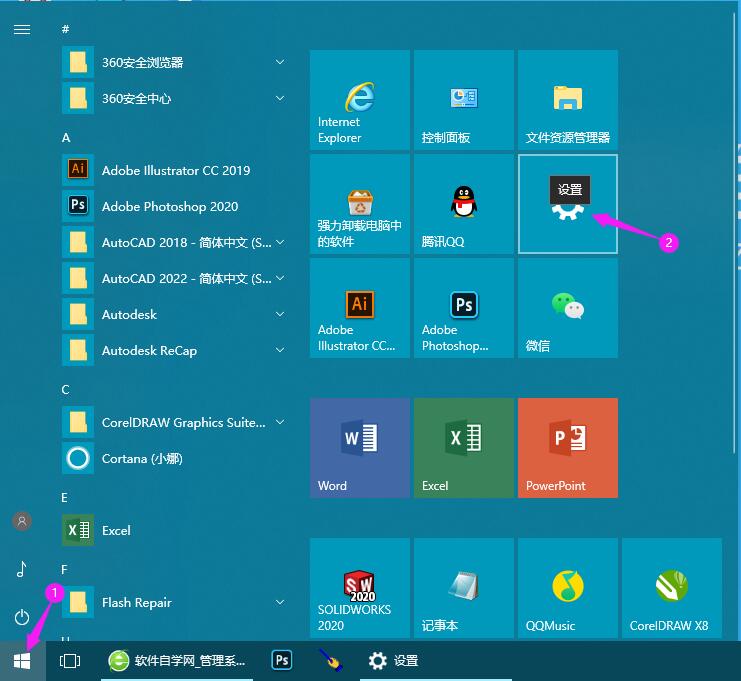
Task: Launch the CorelDRAW X8 tile
Action: 672,587
